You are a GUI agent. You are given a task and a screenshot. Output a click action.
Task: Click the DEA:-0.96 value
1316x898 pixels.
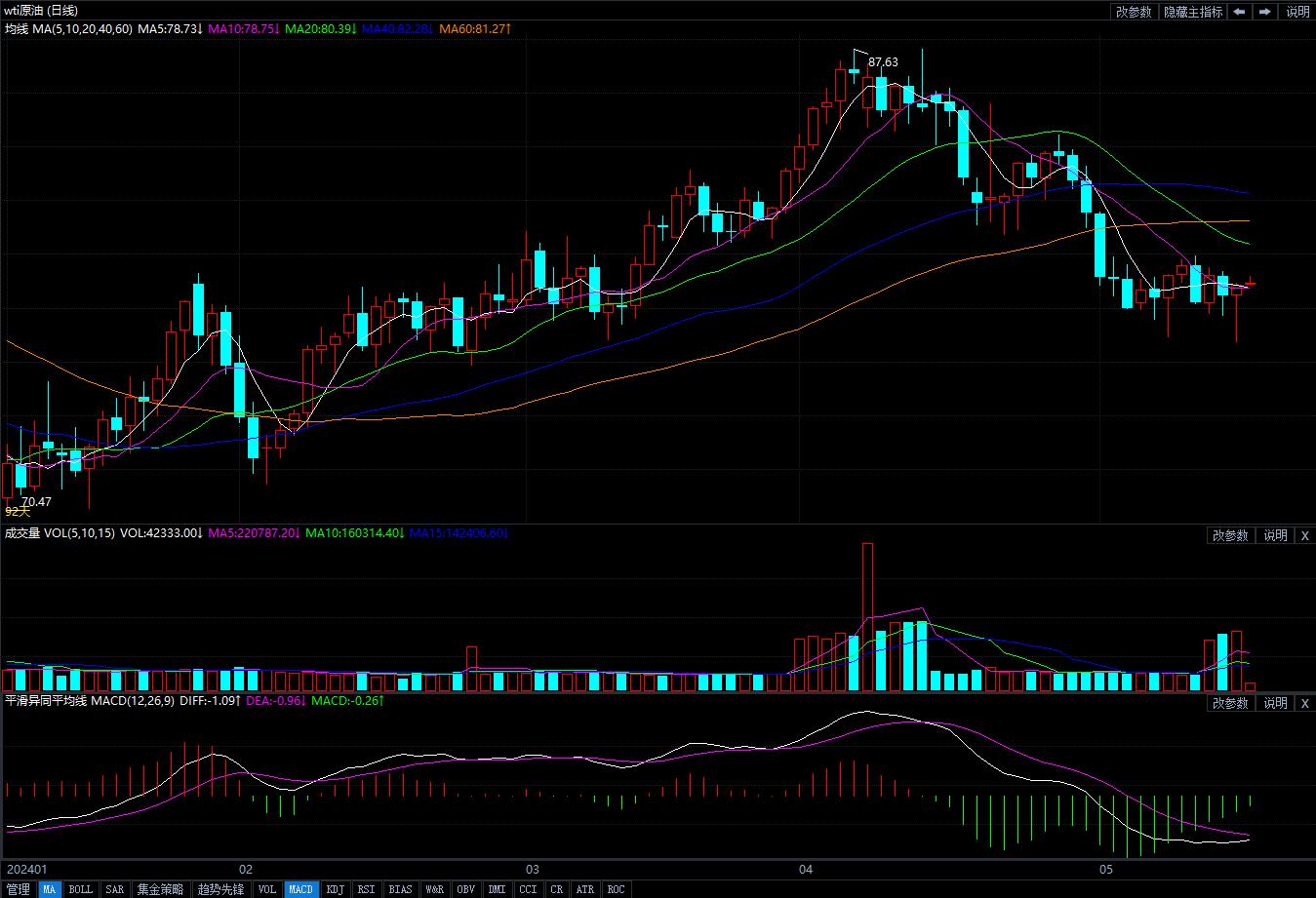point(277,701)
